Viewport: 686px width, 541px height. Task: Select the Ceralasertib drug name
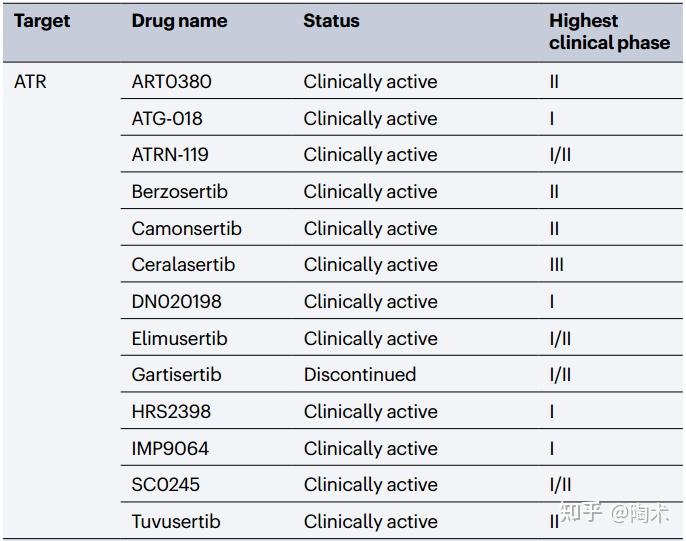click(x=183, y=265)
